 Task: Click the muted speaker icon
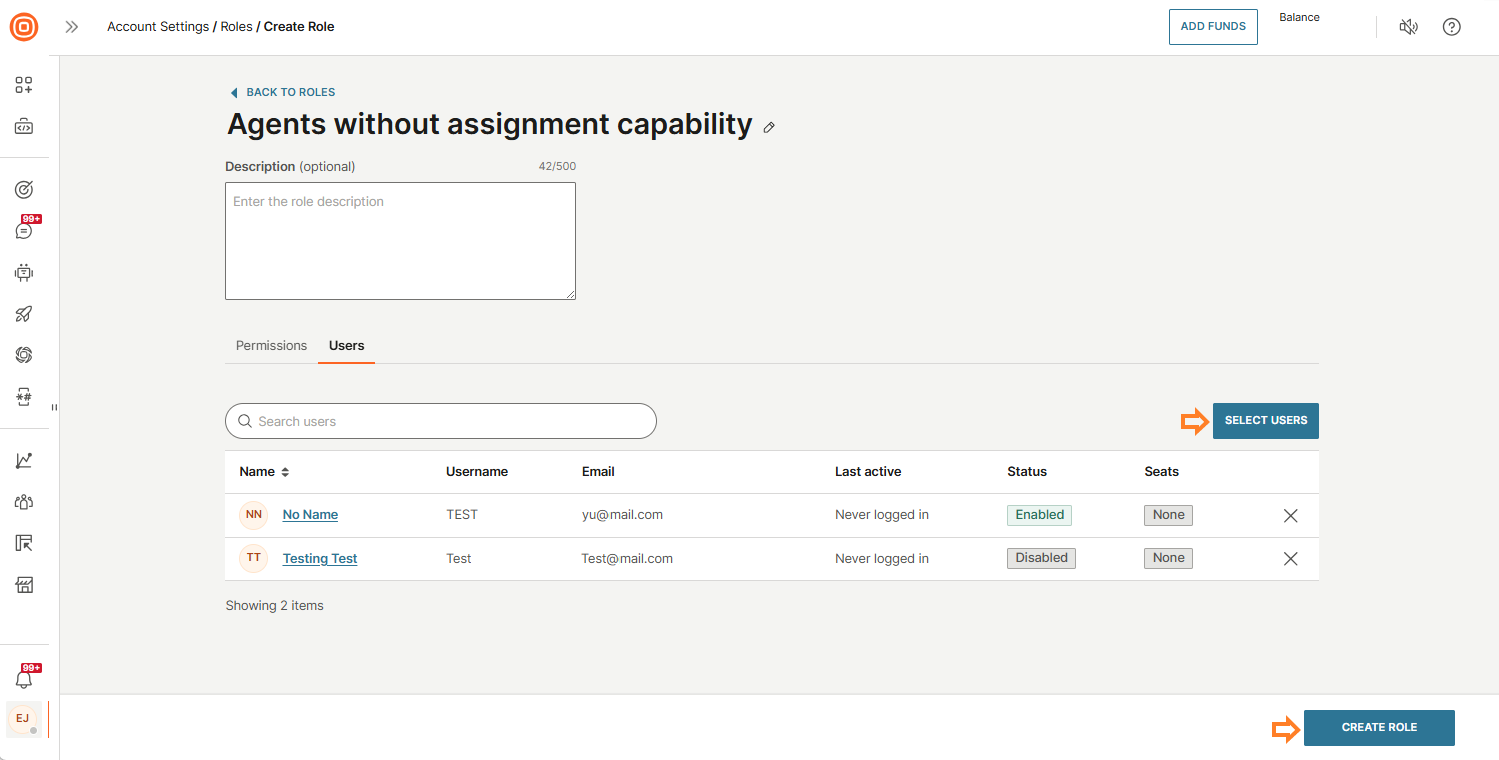pos(1408,27)
